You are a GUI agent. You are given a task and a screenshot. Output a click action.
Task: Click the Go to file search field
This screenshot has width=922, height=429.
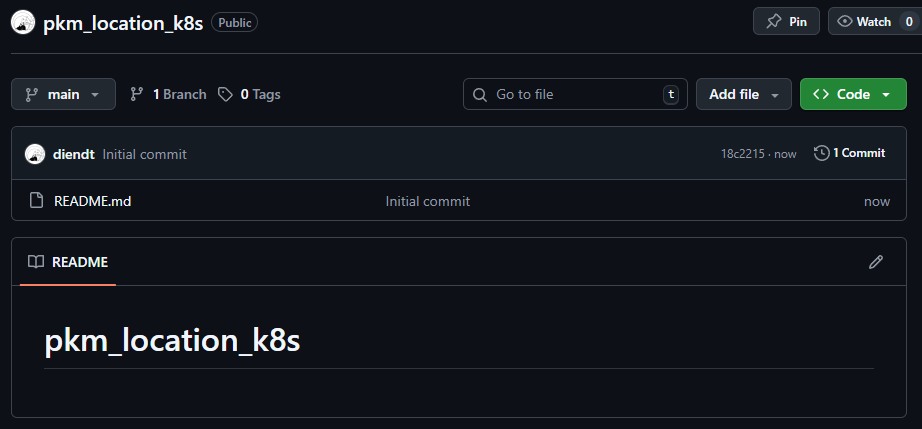575,94
